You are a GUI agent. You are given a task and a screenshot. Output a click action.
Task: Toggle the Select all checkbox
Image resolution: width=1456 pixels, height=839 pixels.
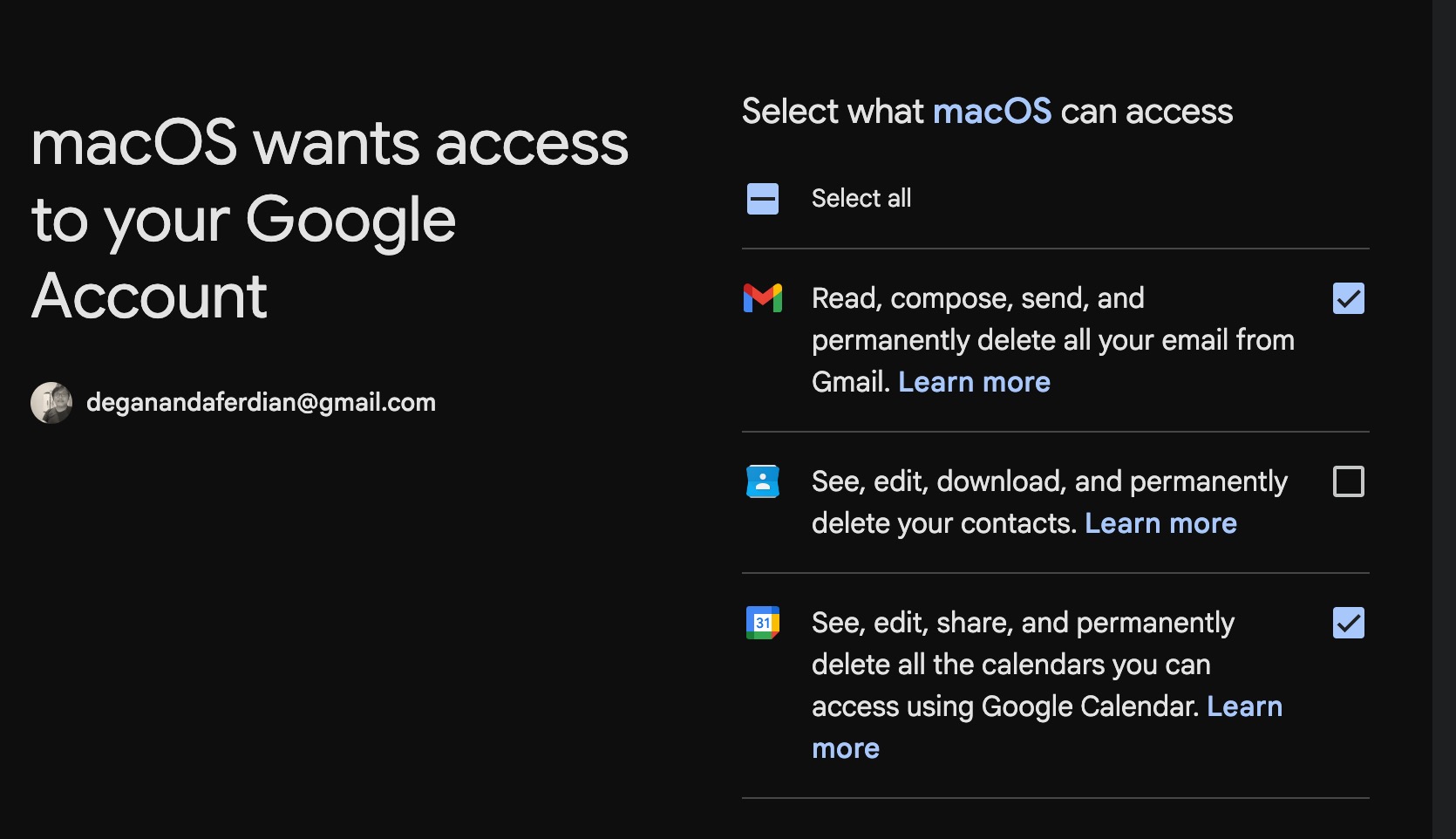pyautogui.click(x=762, y=199)
